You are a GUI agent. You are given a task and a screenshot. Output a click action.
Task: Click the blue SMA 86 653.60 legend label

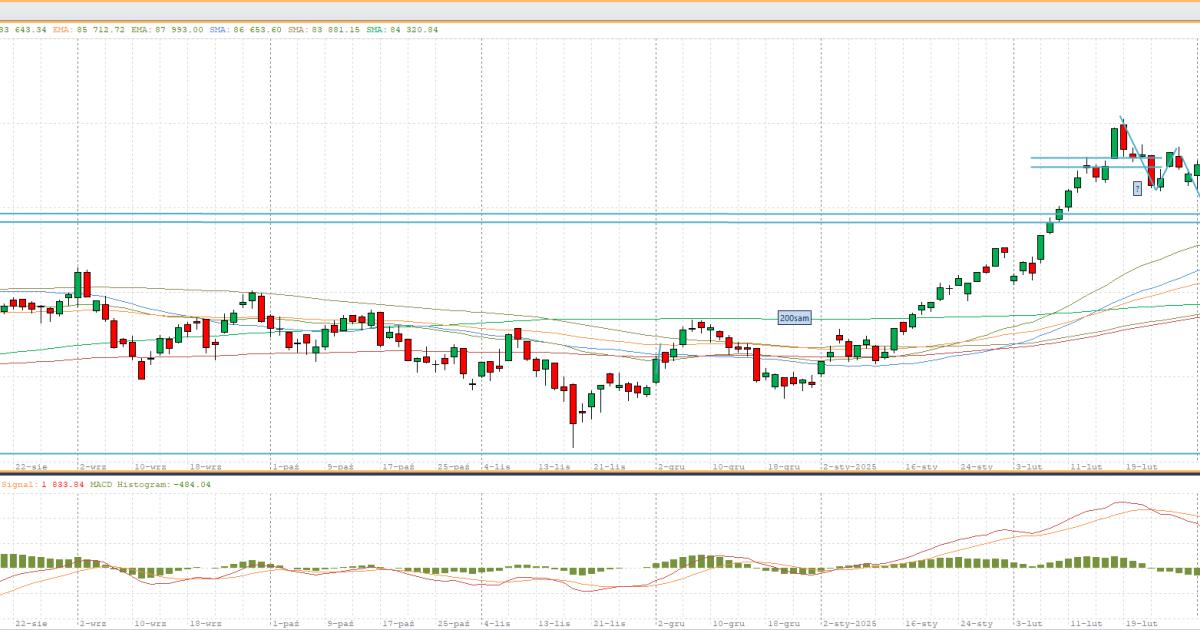tap(246, 30)
